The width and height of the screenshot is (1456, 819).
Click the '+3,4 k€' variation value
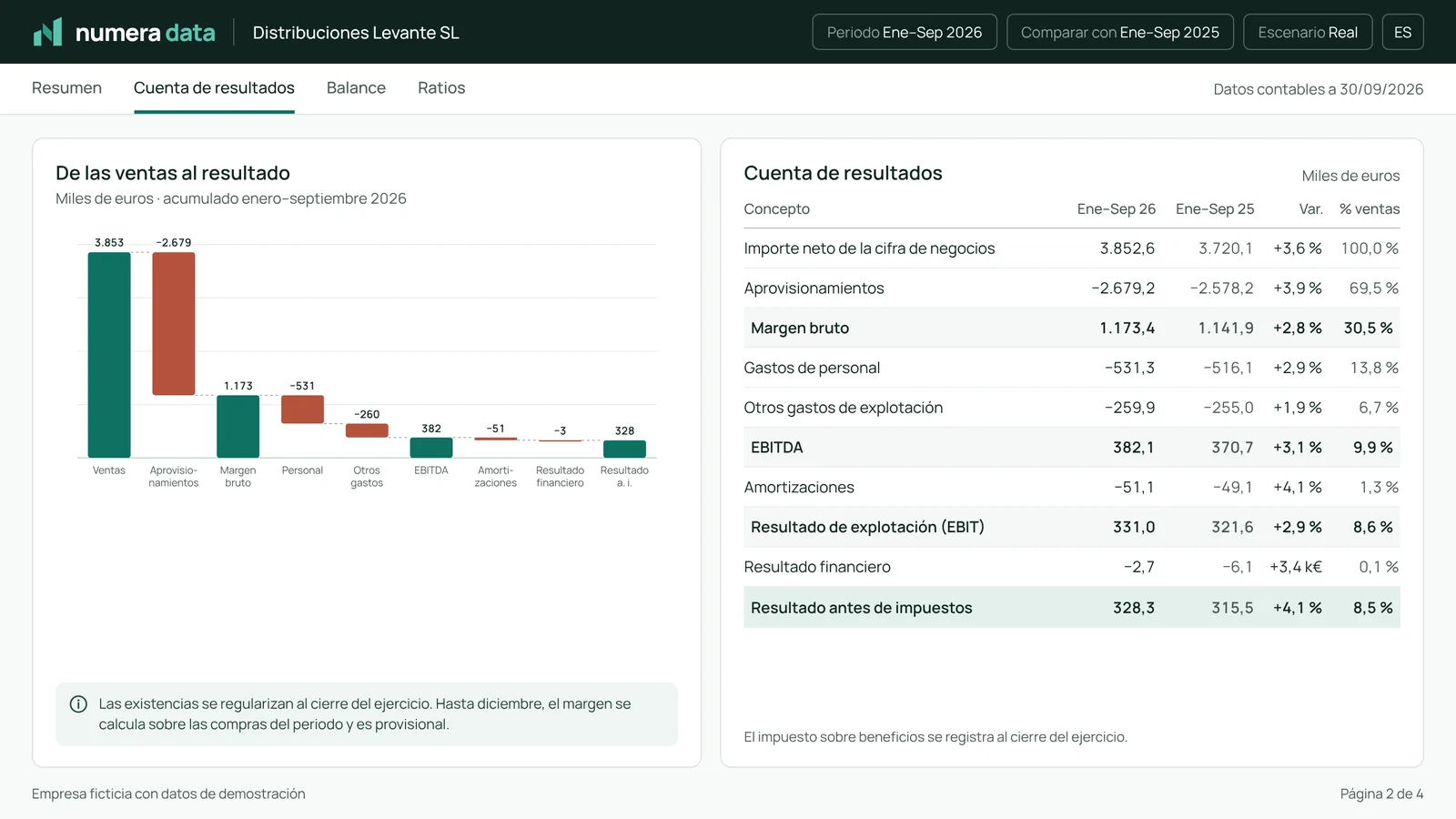(1296, 567)
